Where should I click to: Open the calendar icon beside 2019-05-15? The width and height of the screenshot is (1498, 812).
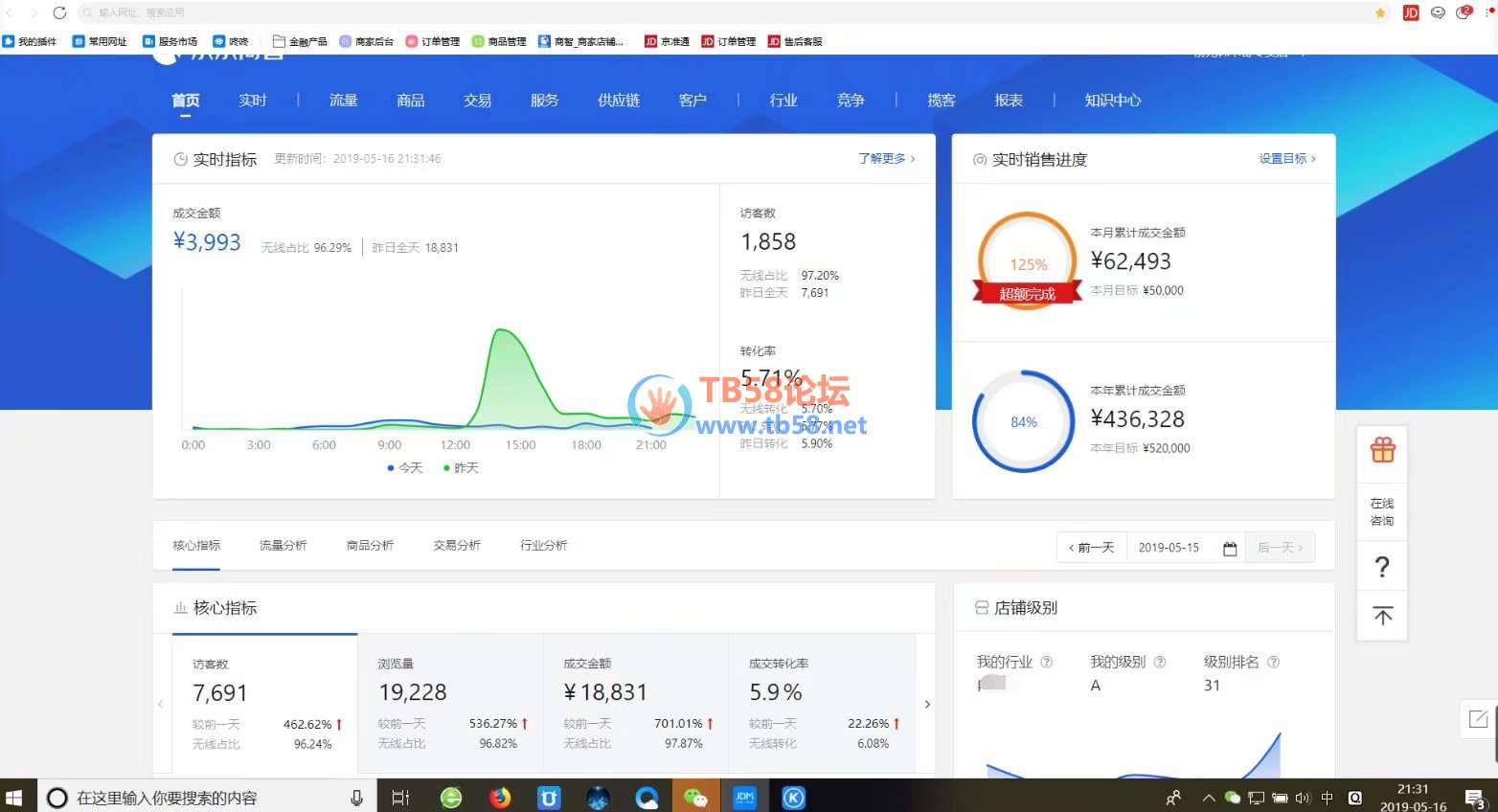[1230, 548]
